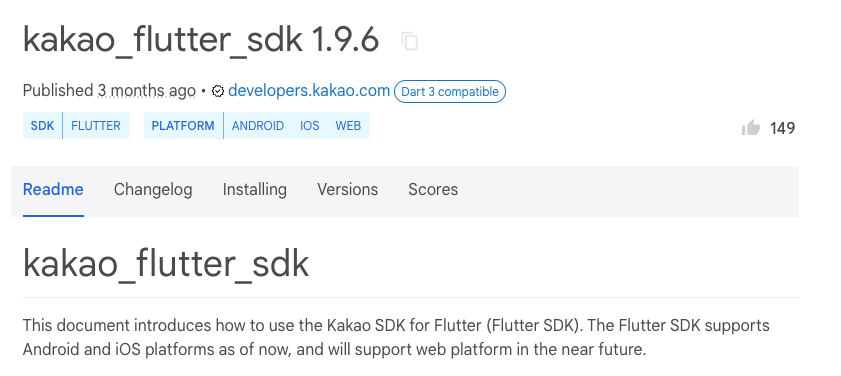Screen dimensions: 841x376
Task: Click the 149 likes count
Action: click(783, 128)
